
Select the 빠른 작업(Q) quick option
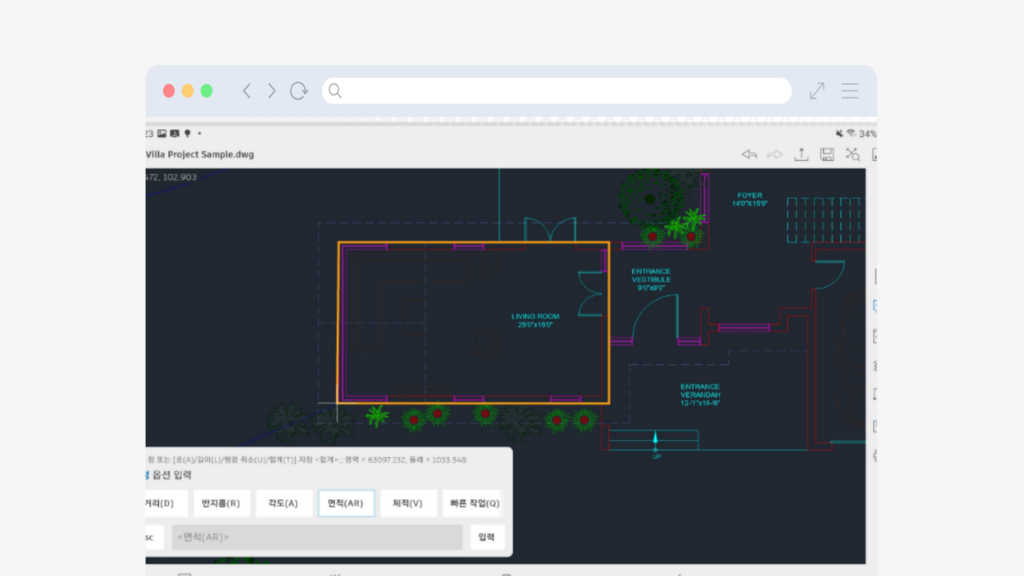[472, 503]
